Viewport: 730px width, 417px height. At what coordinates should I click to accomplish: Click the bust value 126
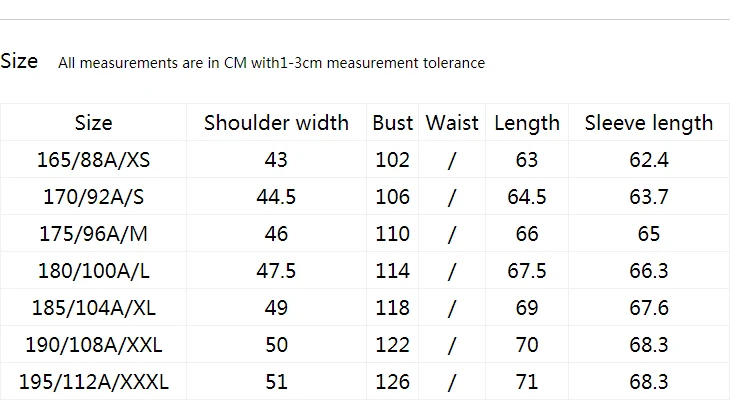click(x=392, y=382)
